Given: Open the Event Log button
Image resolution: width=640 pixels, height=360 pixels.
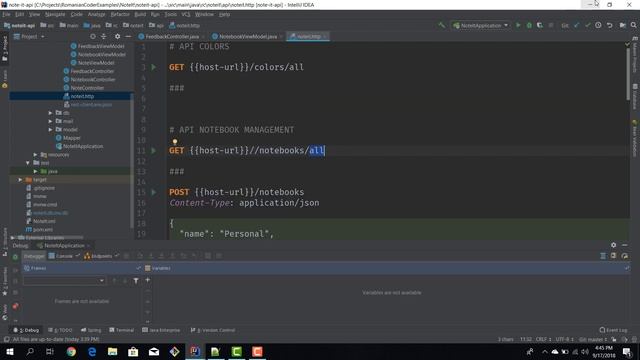Looking at the screenshot, I should [613, 330].
